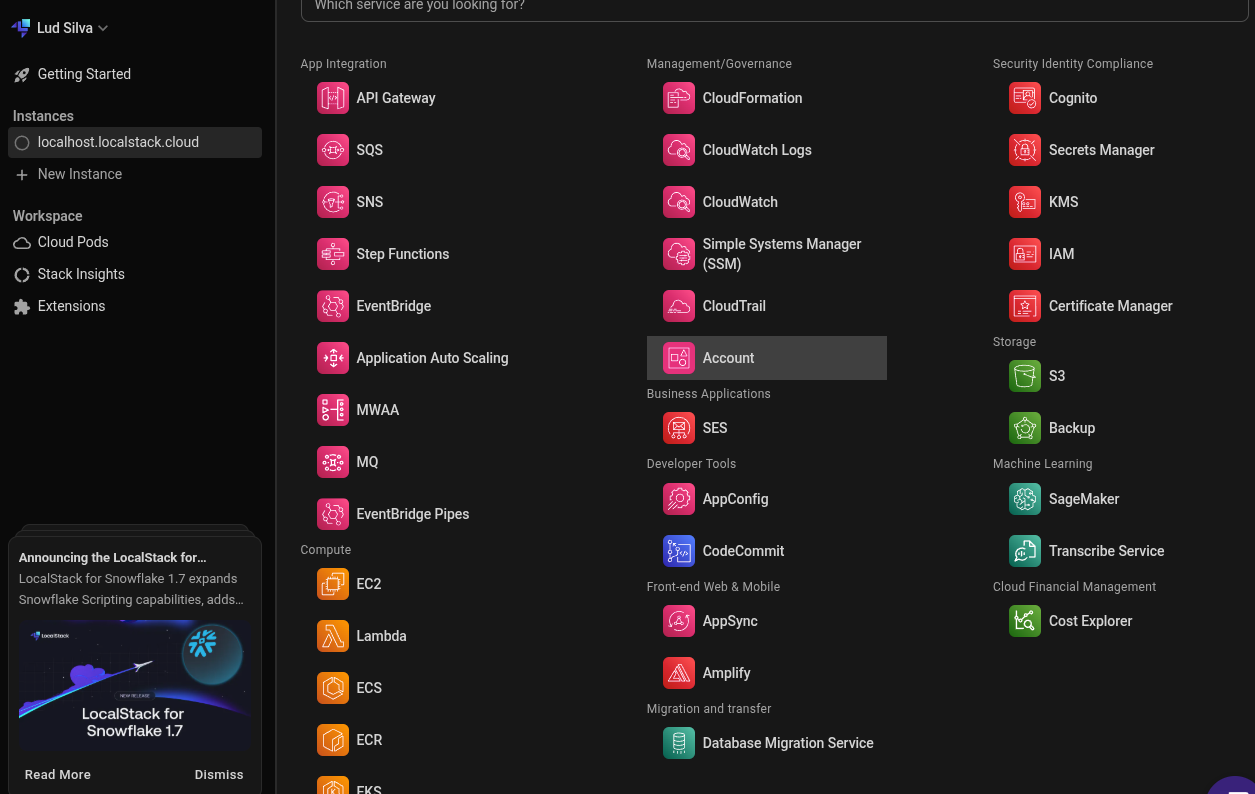Viewport: 1255px width, 794px height.
Task: Click the LocalStack for Snowflake thumbnail
Action: [x=135, y=685]
